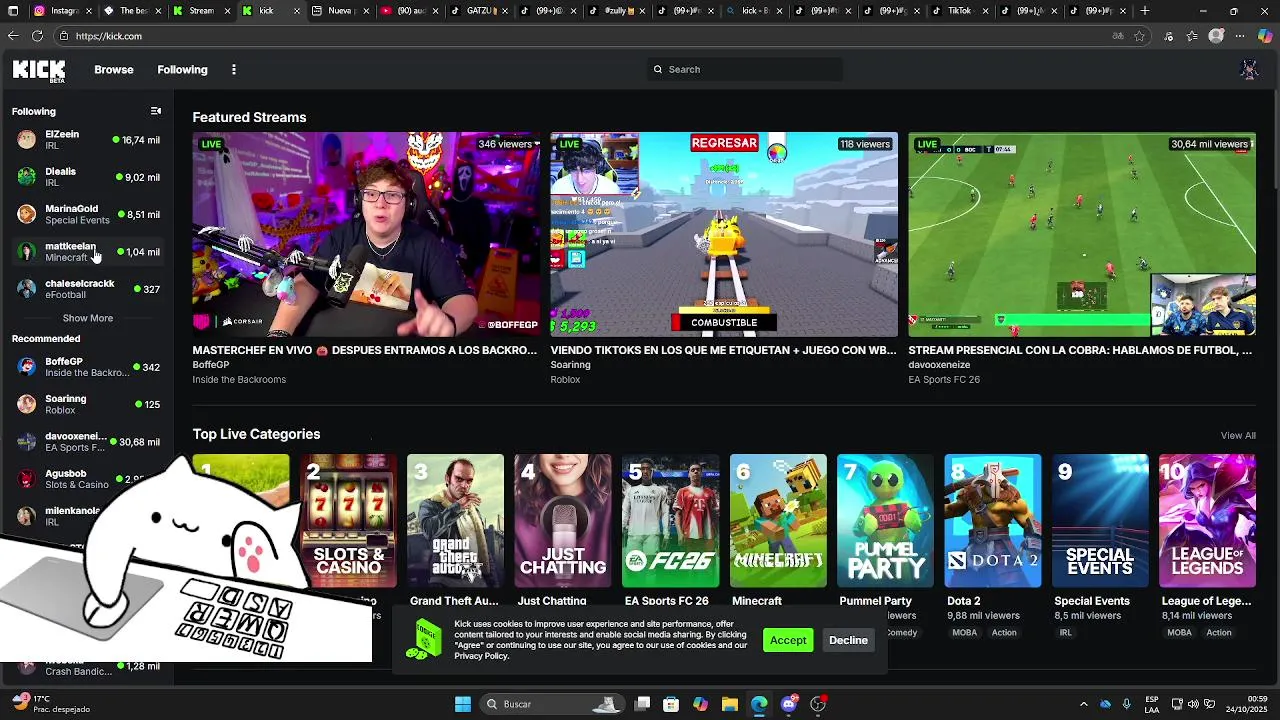Open chaleselcrackk eFootball channel in sidebar
Viewport: 1280px width, 720px height.
click(87, 289)
